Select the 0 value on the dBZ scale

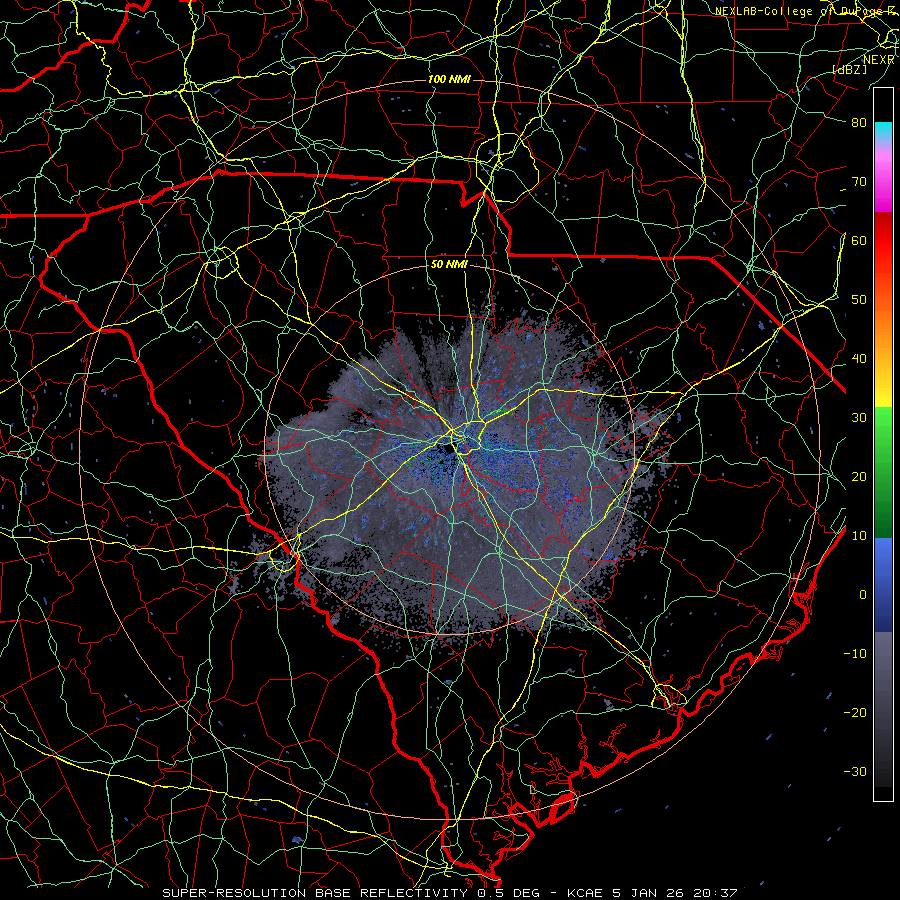point(863,595)
